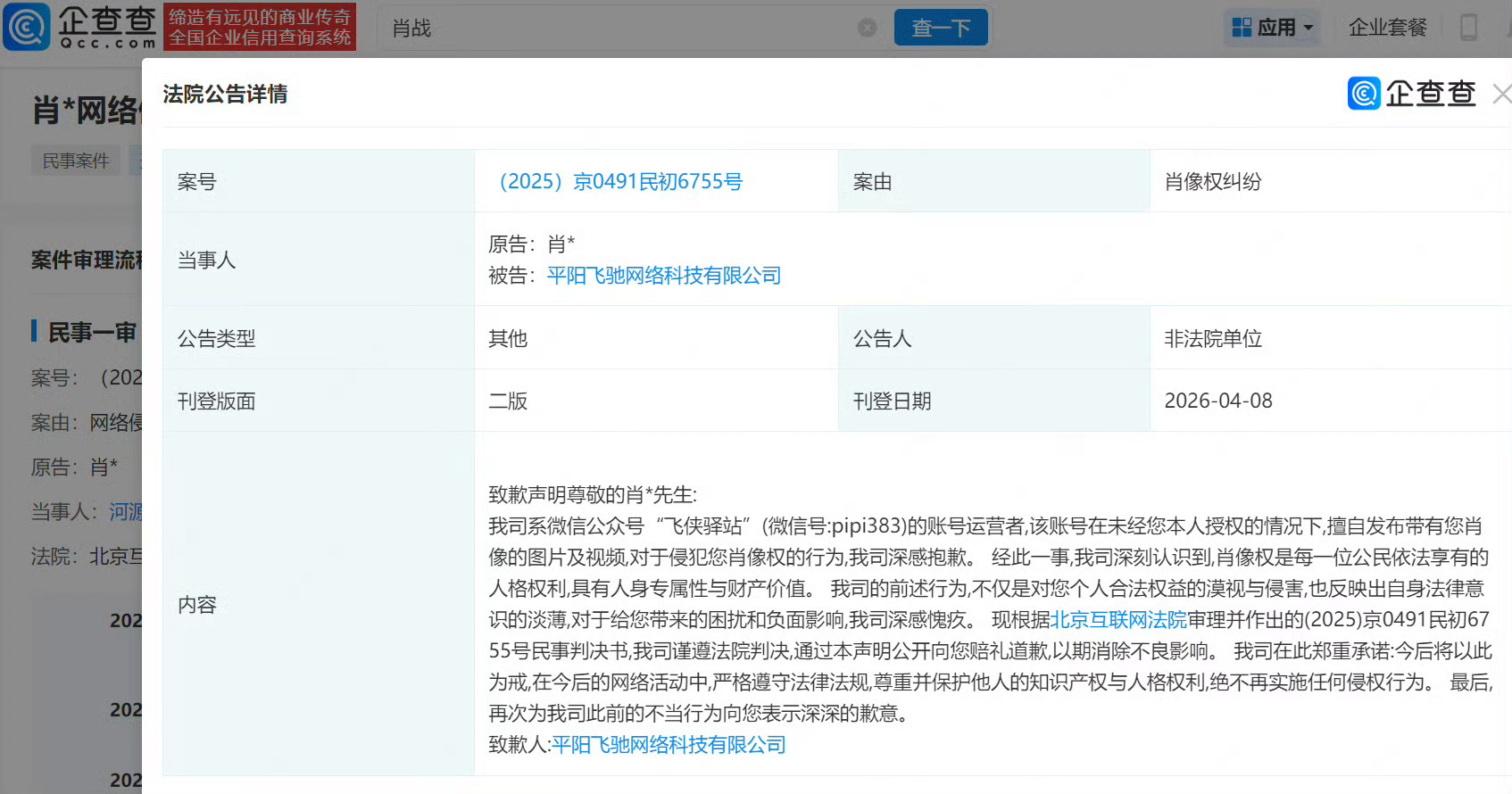Screen dimensions: 1512x794
Task: Click the 当事人 label cell
Action: point(319,260)
